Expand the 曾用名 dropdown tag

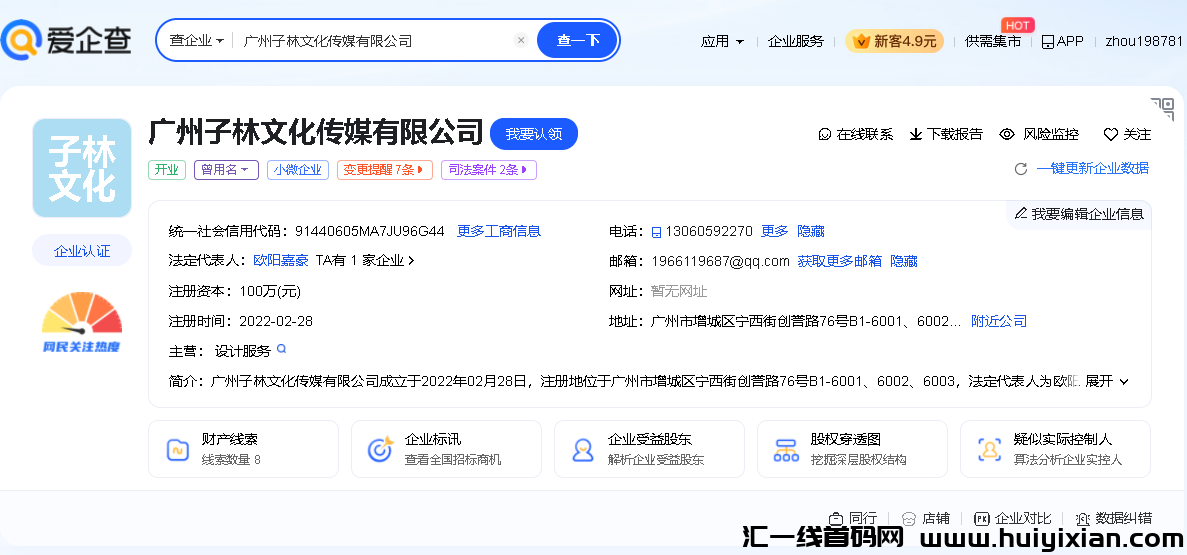pyautogui.click(x=226, y=170)
